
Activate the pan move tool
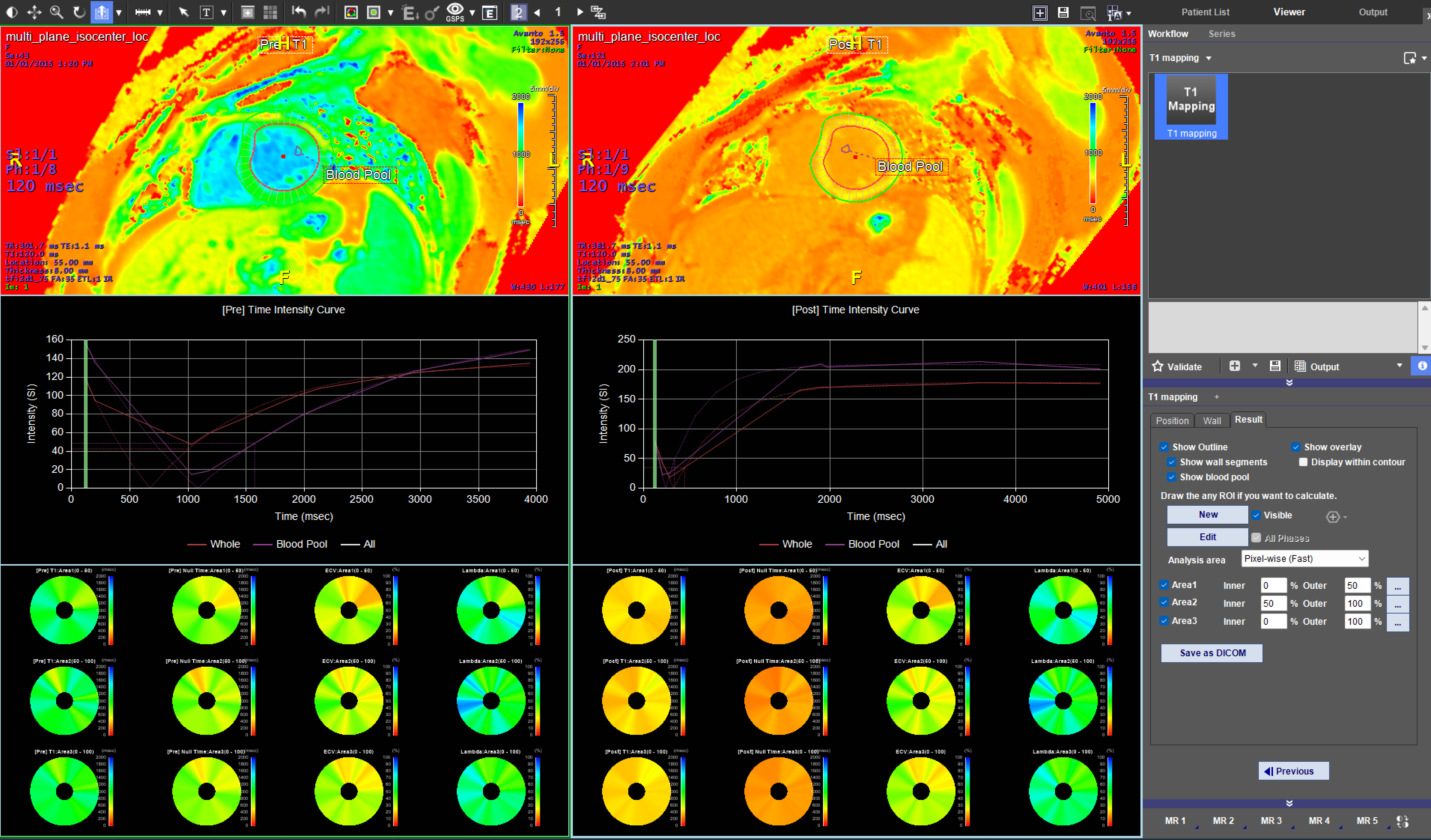pos(34,12)
